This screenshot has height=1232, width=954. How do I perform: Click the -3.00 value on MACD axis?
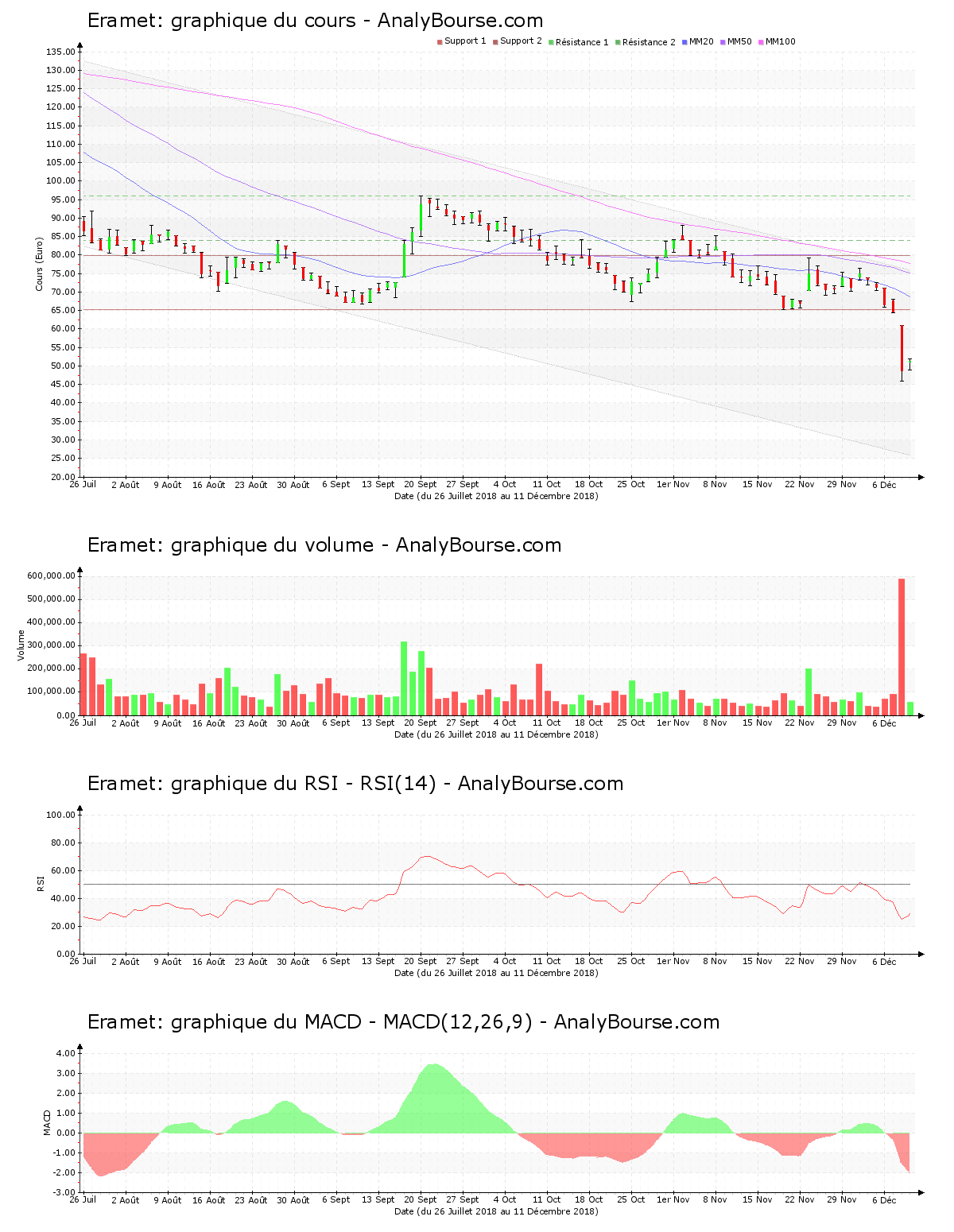pos(64,1192)
